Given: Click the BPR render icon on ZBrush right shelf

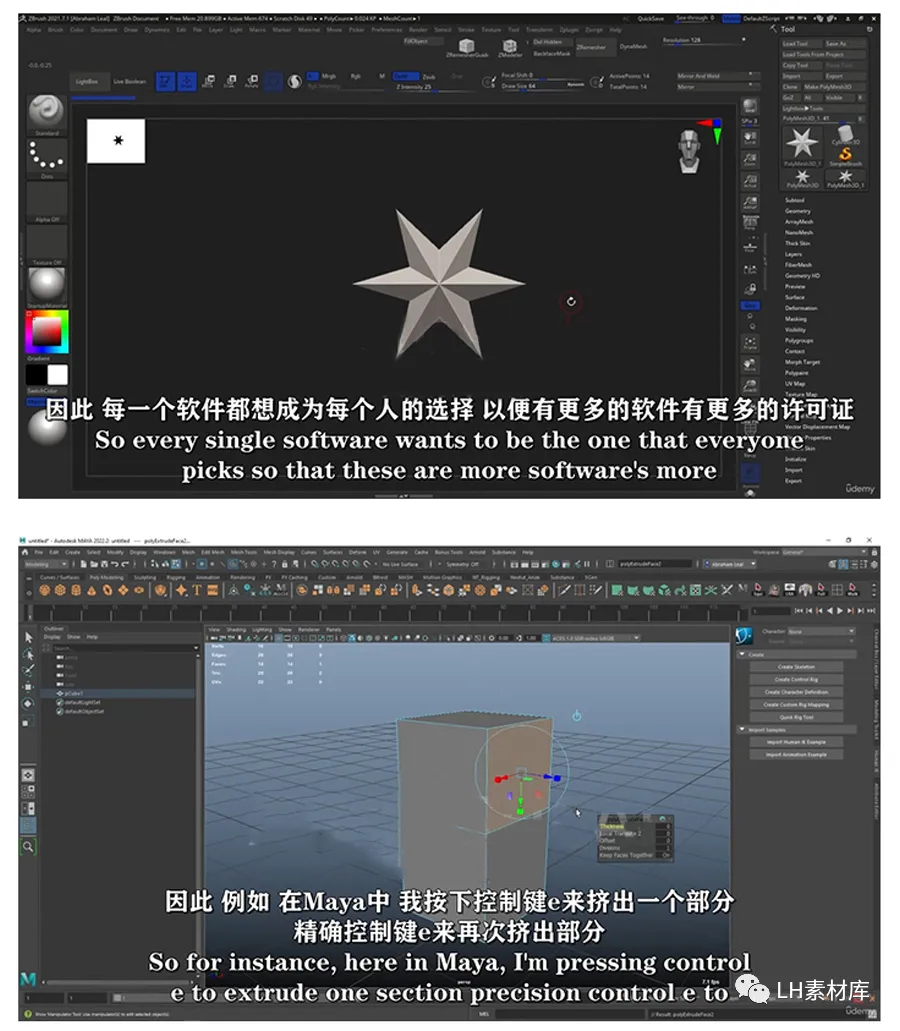Looking at the screenshot, I should [x=749, y=105].
